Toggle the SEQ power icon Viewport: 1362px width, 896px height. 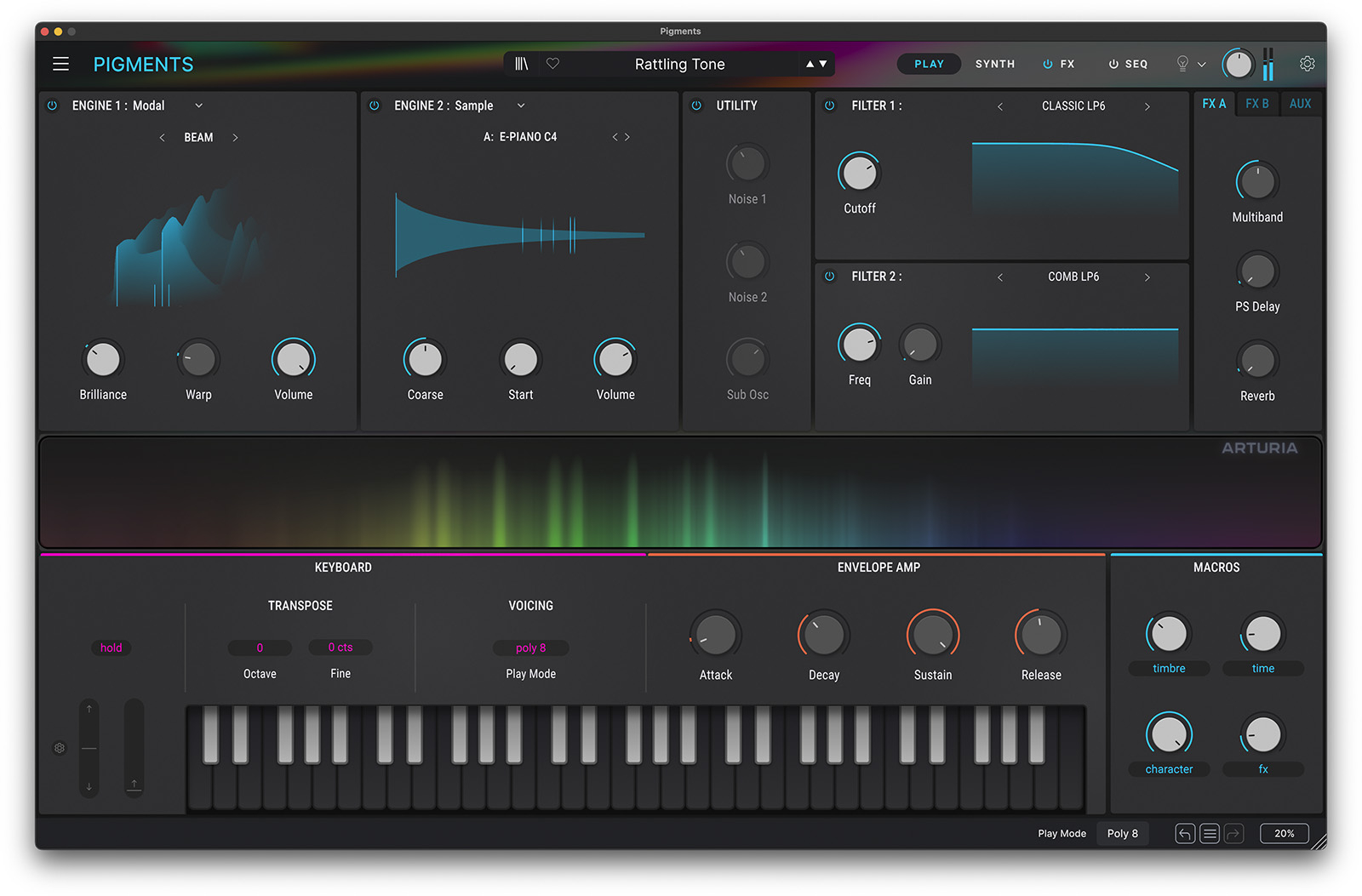(x=1113, y=64)
